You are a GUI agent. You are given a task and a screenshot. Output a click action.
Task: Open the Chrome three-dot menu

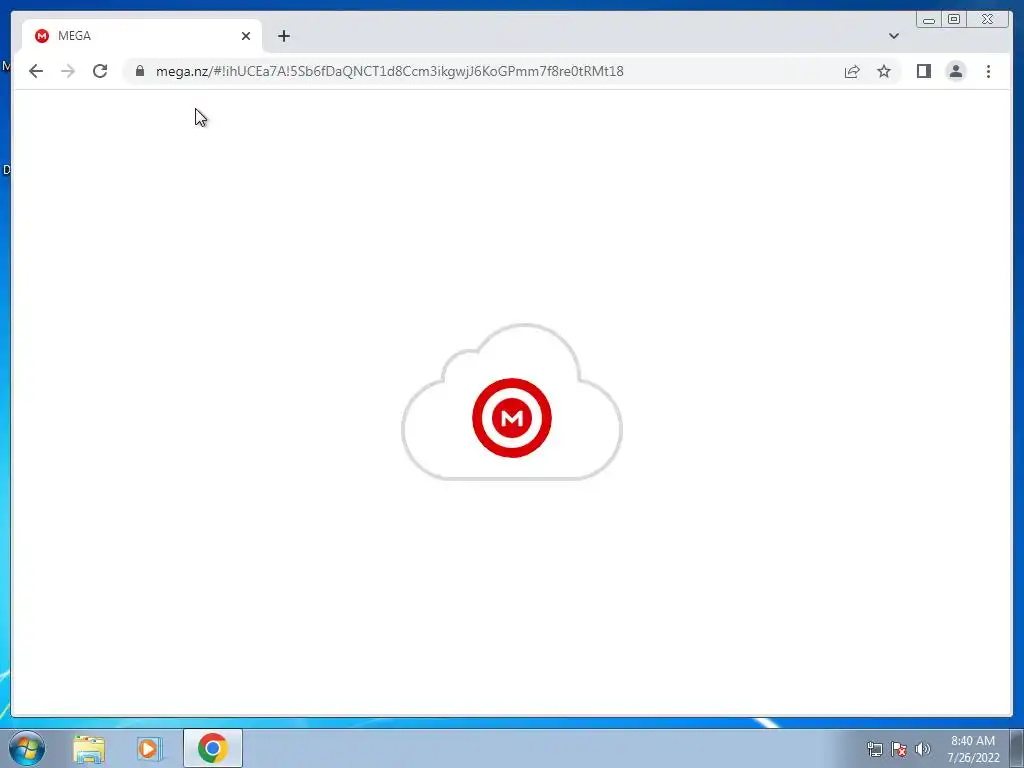[988, 71]
